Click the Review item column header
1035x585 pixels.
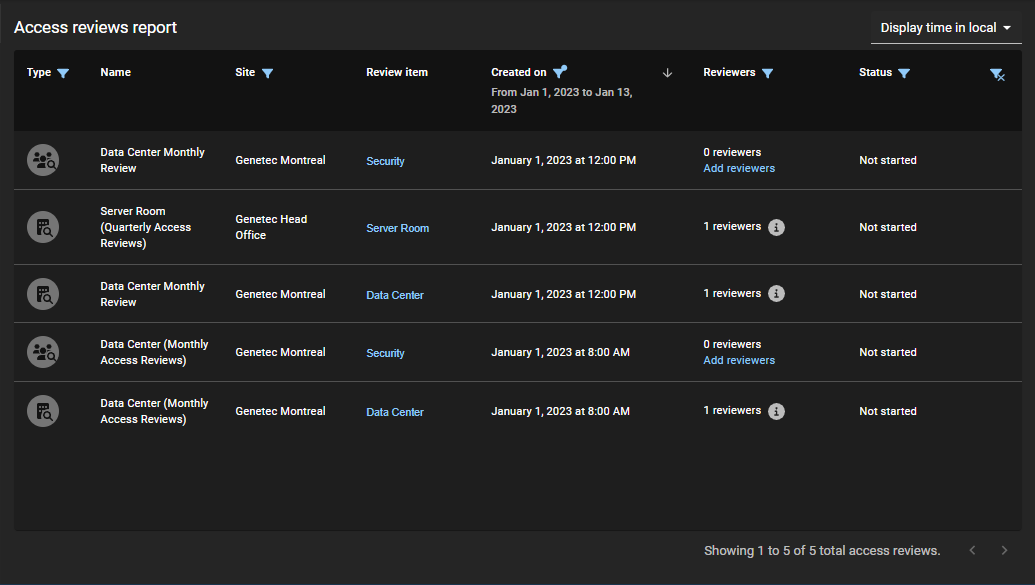click(x=397, y=72)
